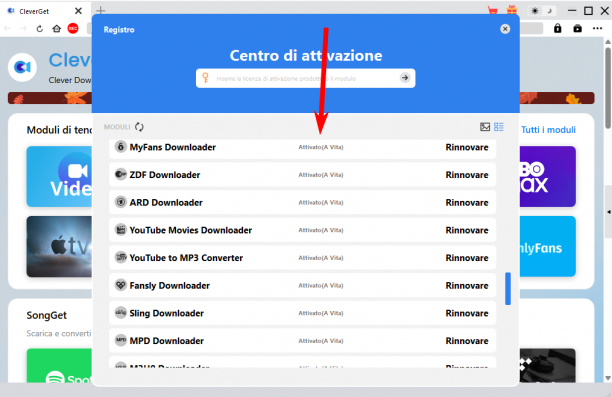612x397 pixels.
Task: Click the Fansly Downloader name text
Action: point(169,286)
